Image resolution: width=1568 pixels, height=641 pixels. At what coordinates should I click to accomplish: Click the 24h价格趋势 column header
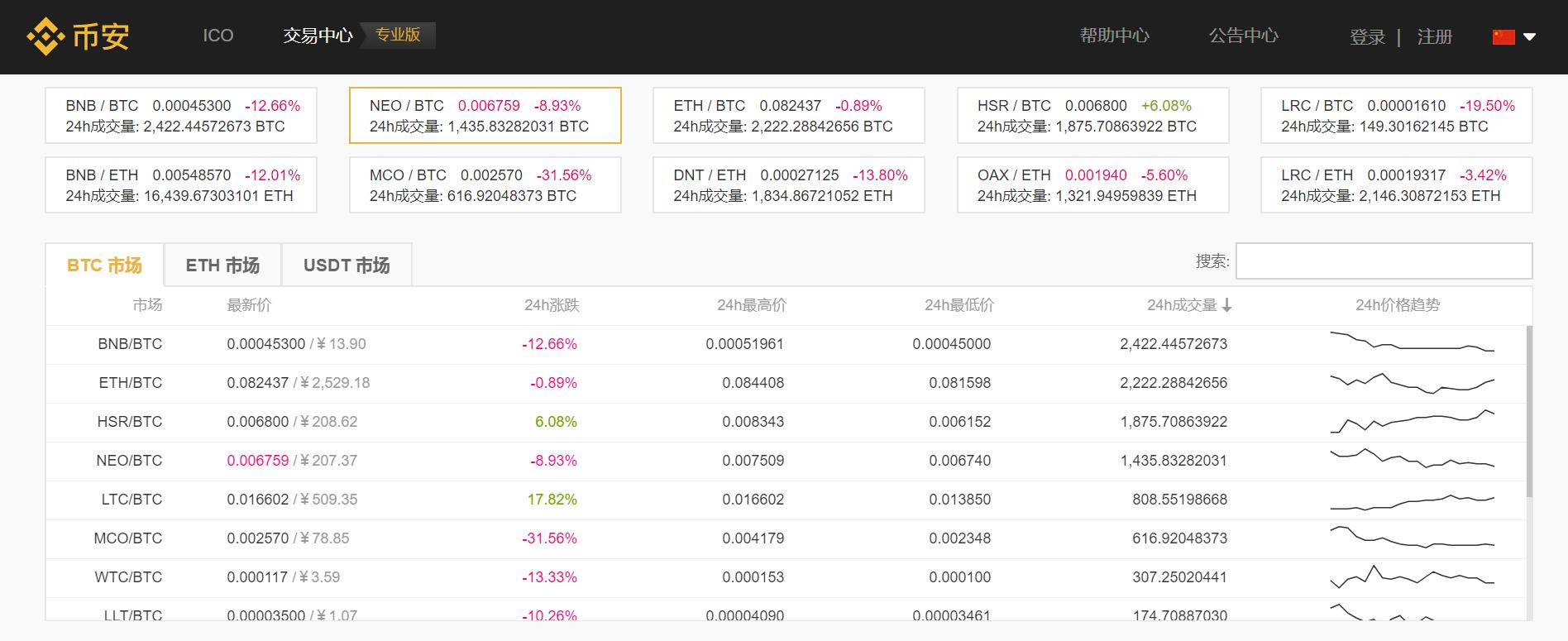(x=1398, y=305)
